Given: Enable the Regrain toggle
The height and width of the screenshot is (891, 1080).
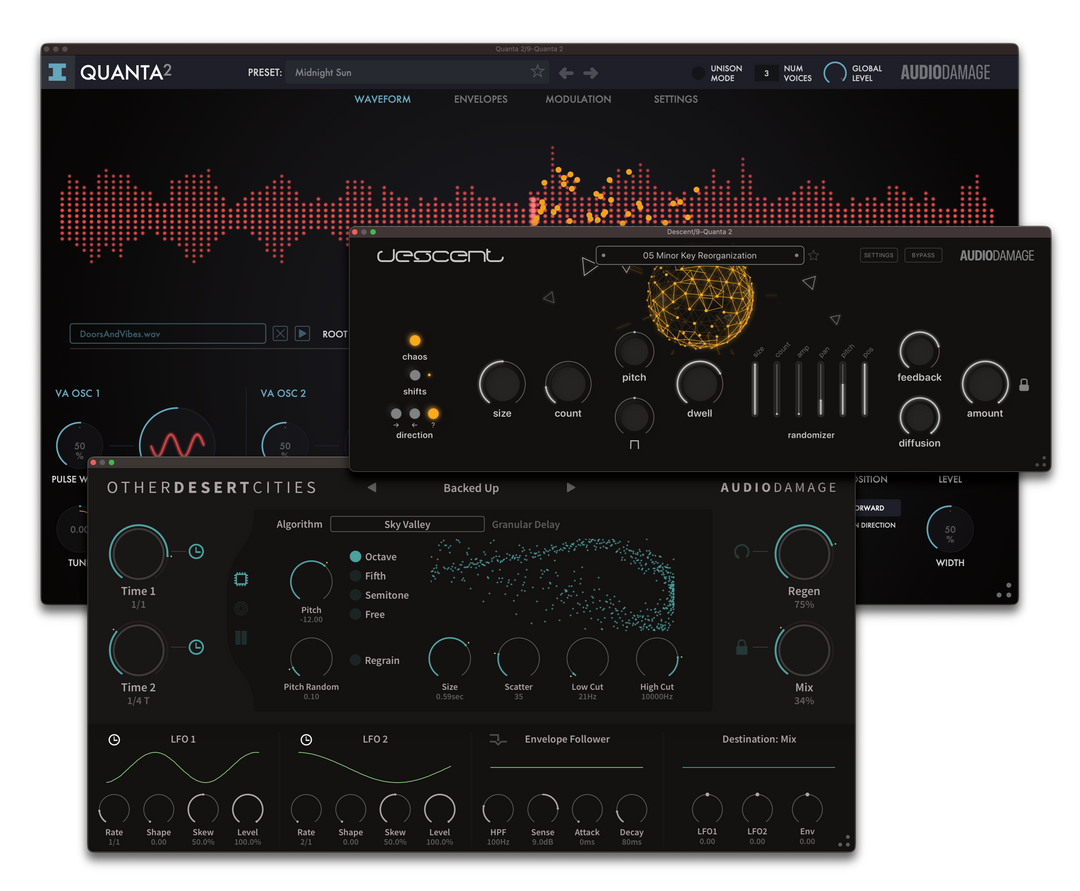Looking at the screenshot, I should click(x=355, y=660).
